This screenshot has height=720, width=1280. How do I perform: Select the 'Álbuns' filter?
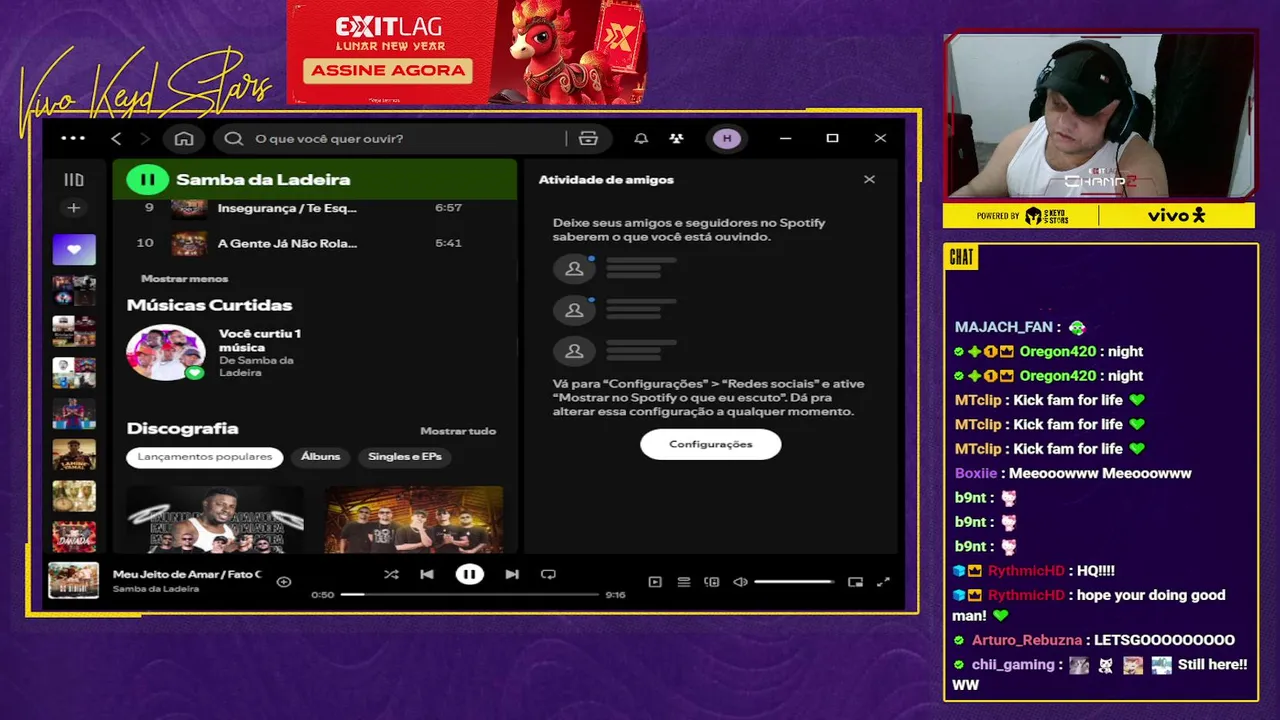click(x=321, y=457)
